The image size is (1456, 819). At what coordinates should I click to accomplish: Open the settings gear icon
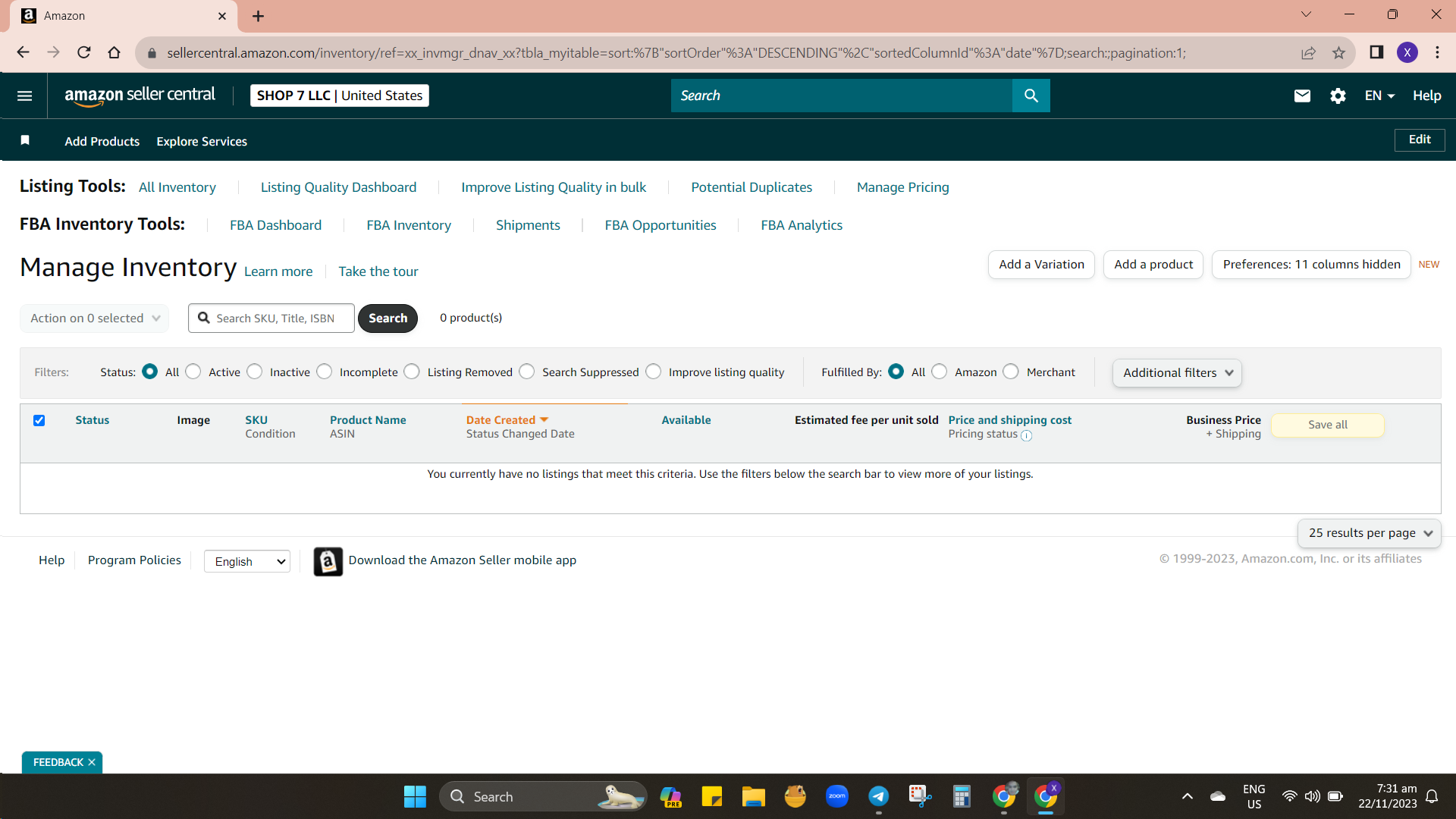pos(1338,96)
